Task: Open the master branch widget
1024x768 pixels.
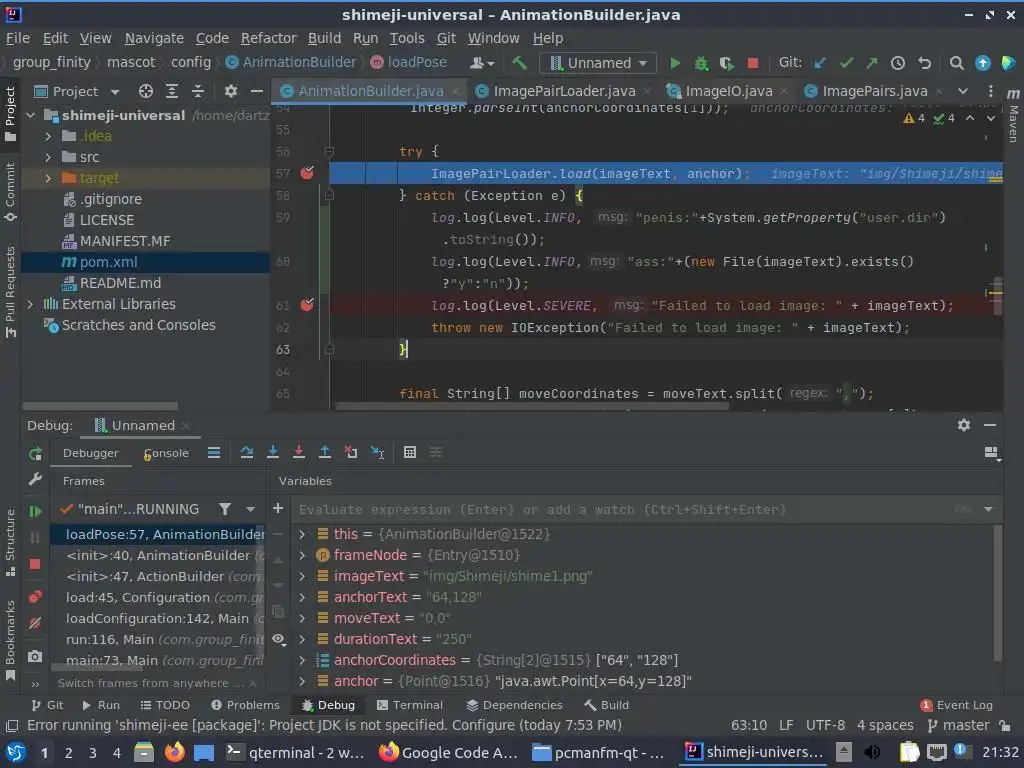Action: pos(959,726)
